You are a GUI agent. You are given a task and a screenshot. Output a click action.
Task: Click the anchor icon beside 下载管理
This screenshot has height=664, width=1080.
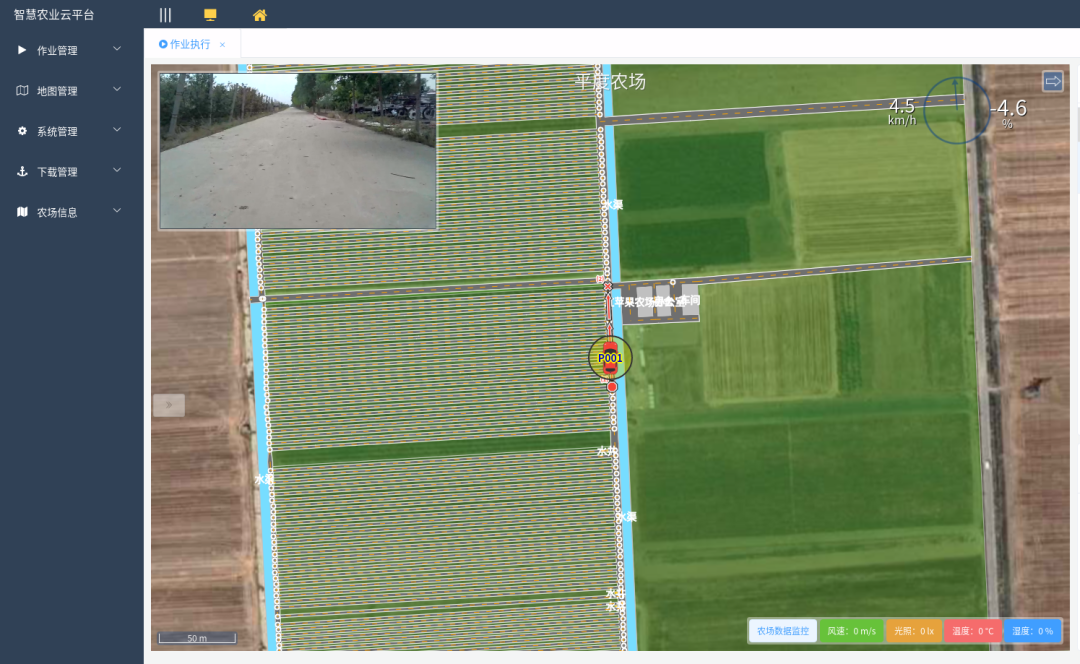[x=22, y=172]
